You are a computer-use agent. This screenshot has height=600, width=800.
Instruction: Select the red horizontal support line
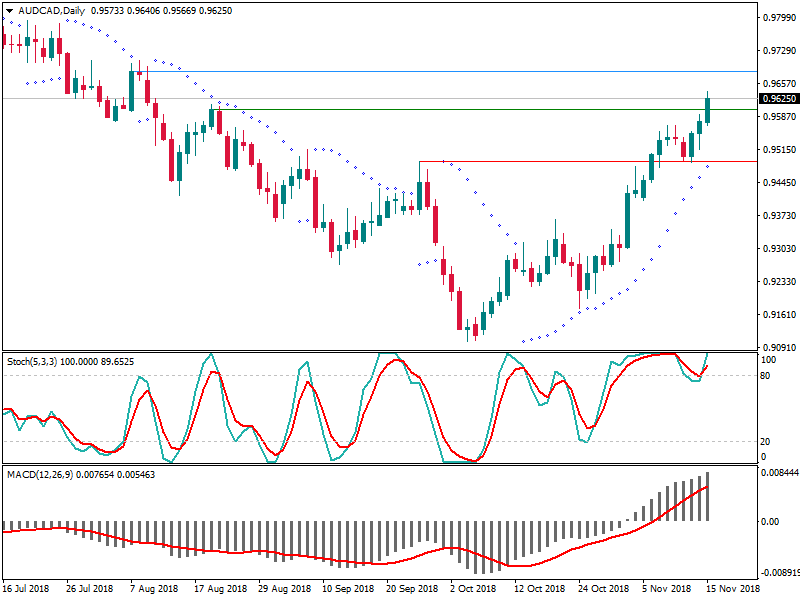pos(588,162)
